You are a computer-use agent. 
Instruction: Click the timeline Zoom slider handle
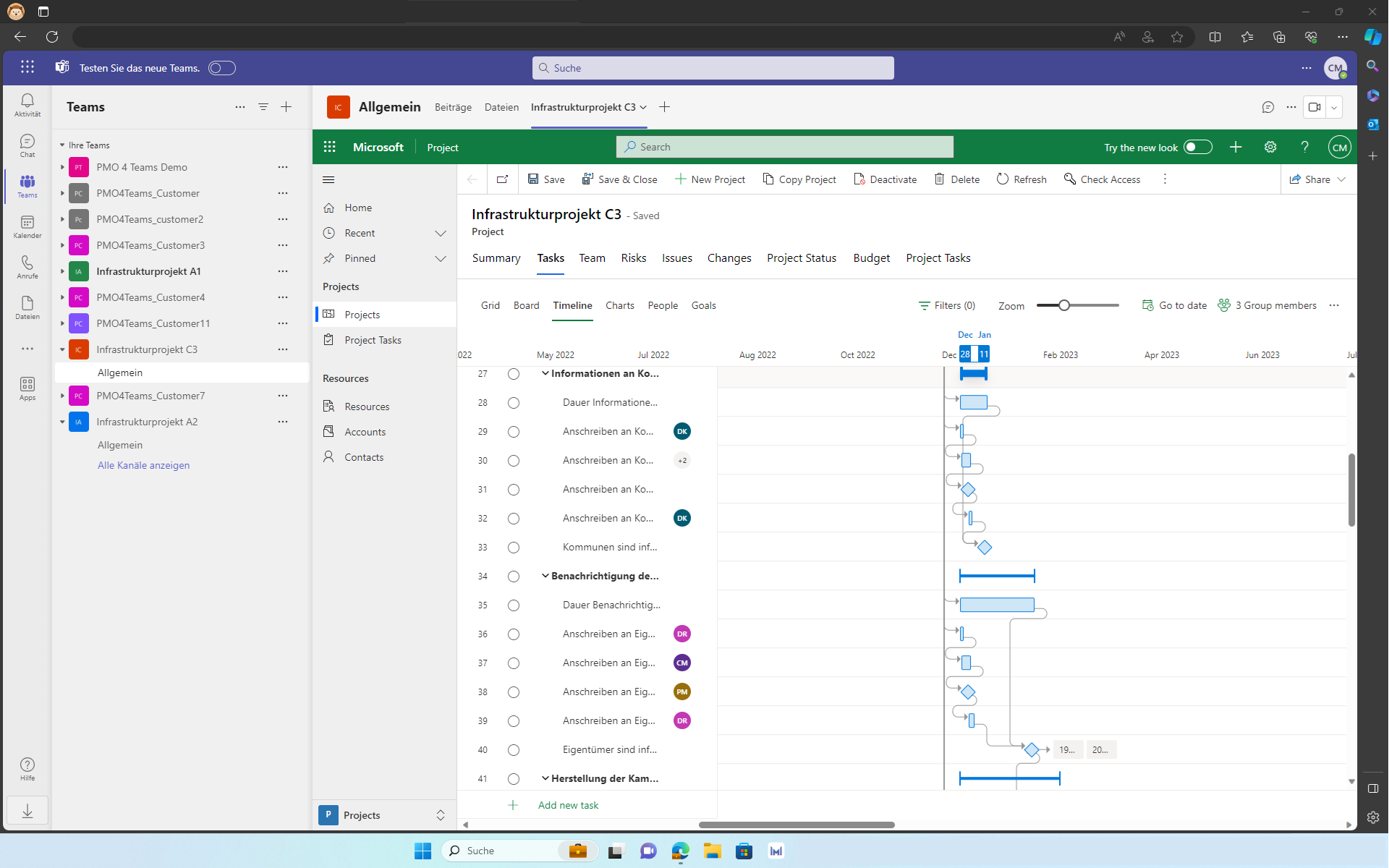[1064, 305]
